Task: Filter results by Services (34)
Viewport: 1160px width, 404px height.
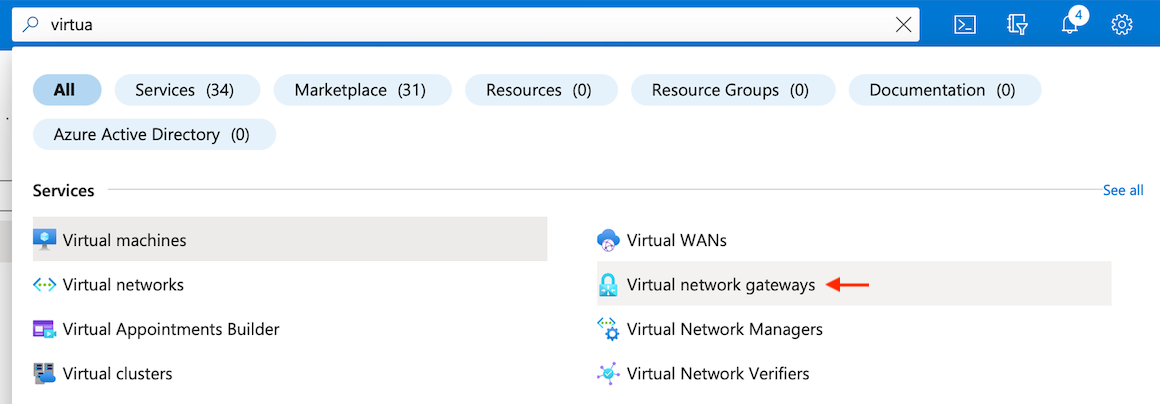Action: pos(187,90)
